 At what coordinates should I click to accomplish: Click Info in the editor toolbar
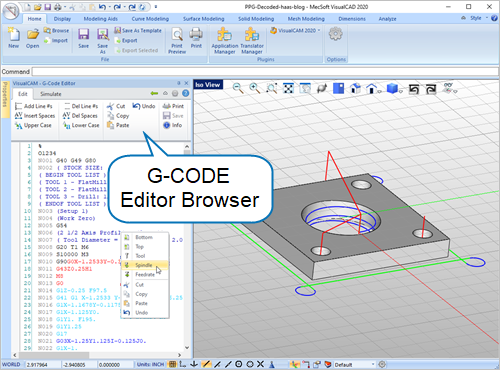[173, 125]
